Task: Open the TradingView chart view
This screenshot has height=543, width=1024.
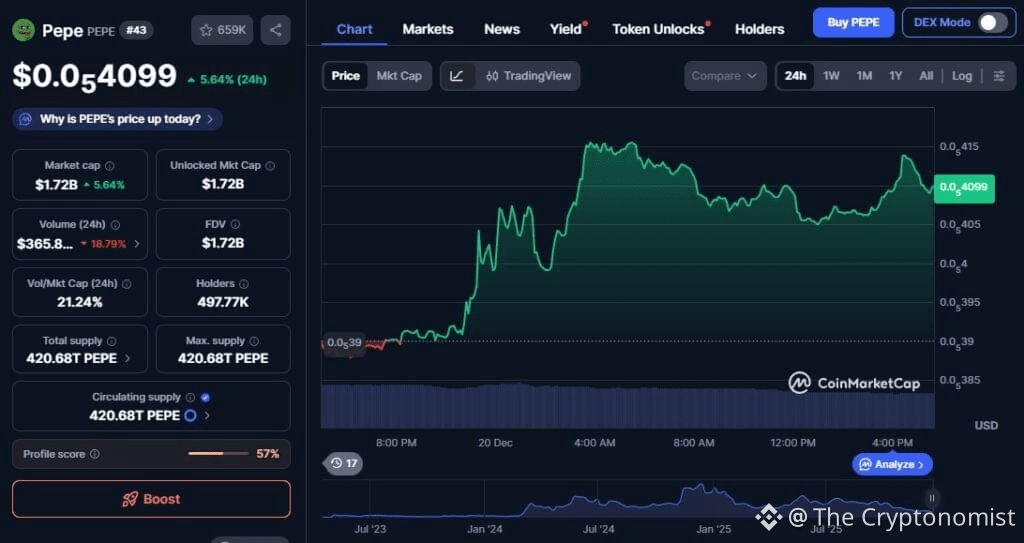Action: pyautogui.click(x=528, y=76)
